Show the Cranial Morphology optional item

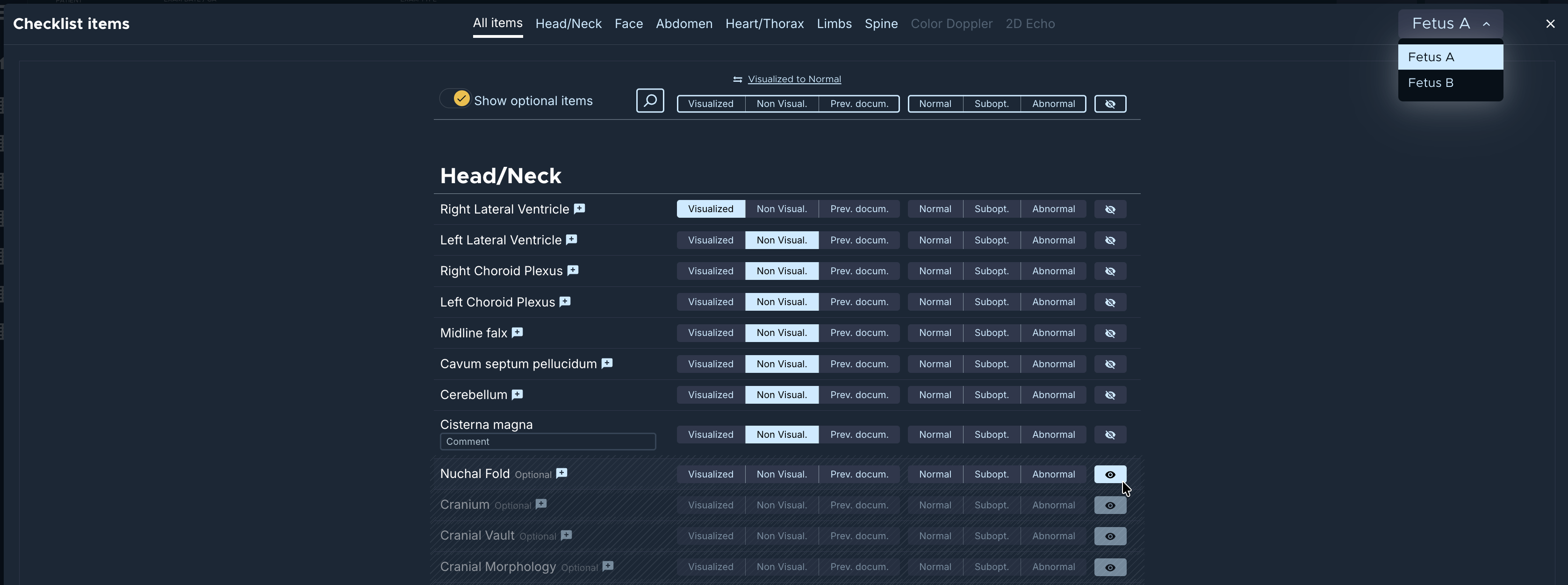click(1110, 567)
